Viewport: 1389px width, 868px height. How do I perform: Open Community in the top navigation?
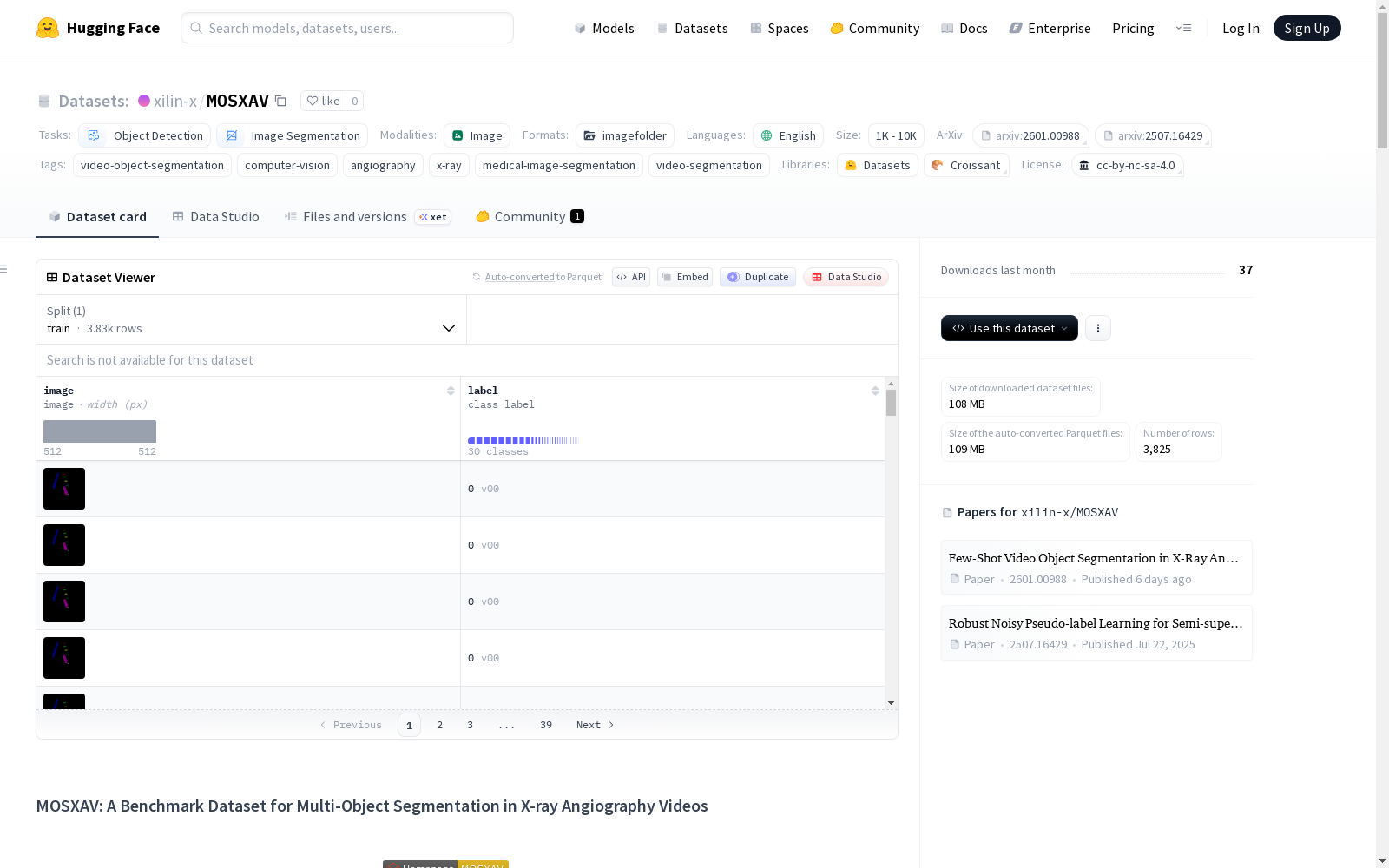click(875, 28)
